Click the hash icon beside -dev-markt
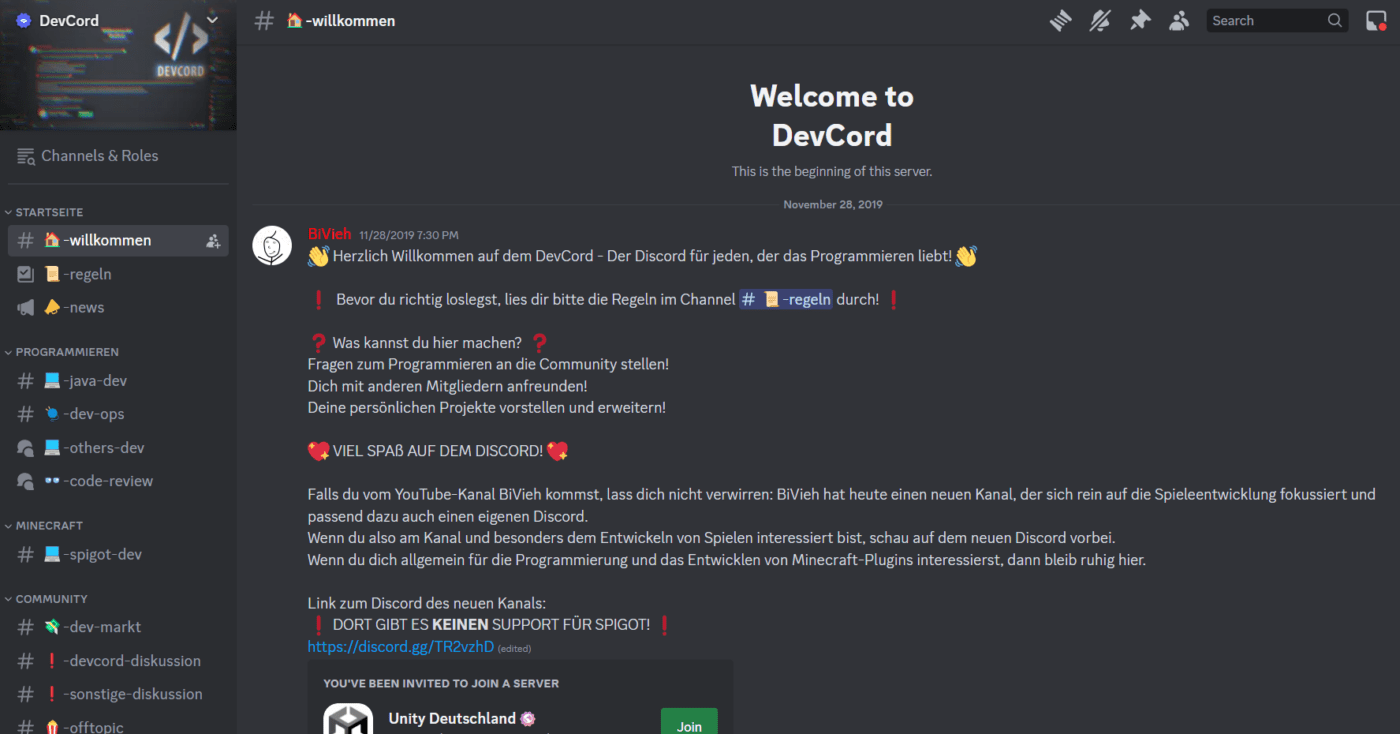The width and height of the screenshot is (1400, 734). click(x=26, y=627)
